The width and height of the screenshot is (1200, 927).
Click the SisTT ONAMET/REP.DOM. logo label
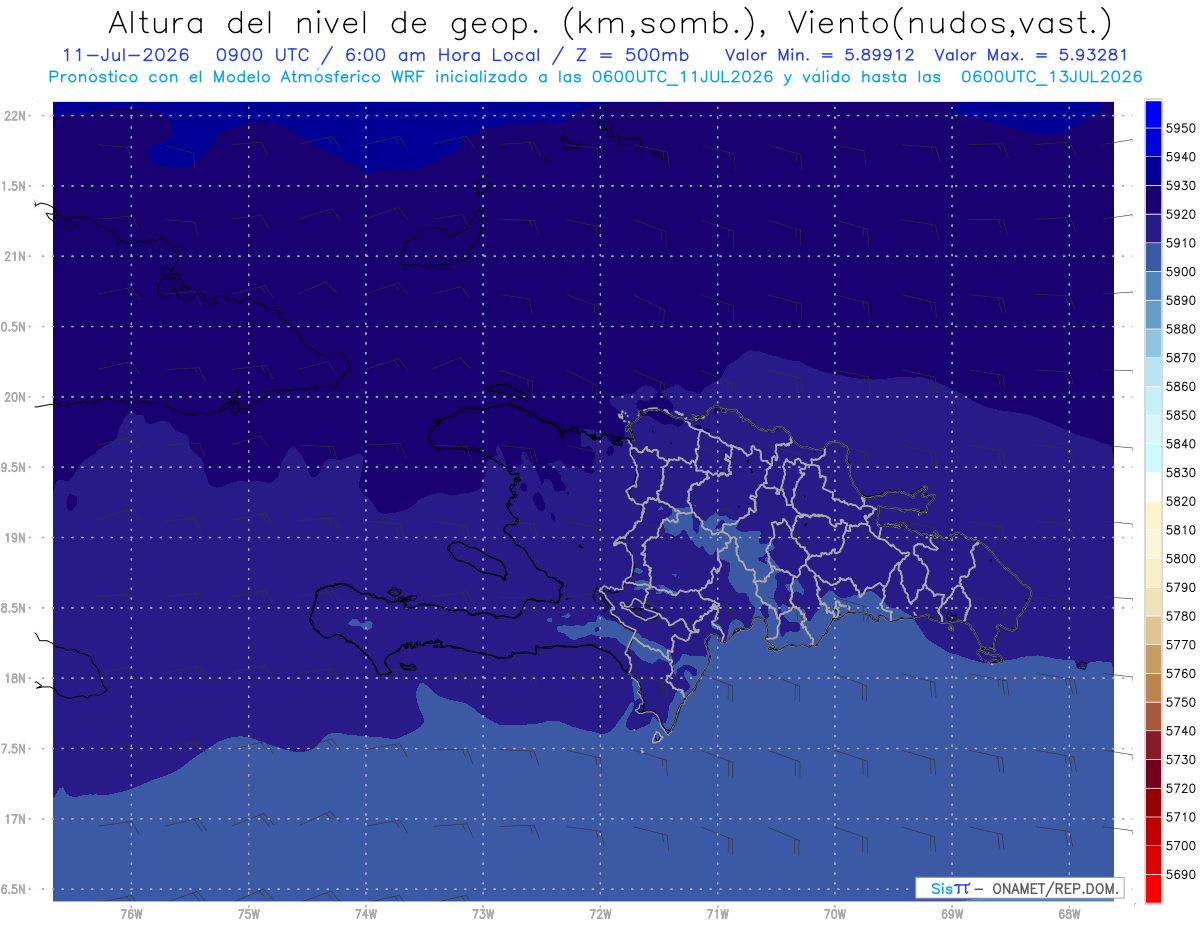click(x=1019, y=888)
